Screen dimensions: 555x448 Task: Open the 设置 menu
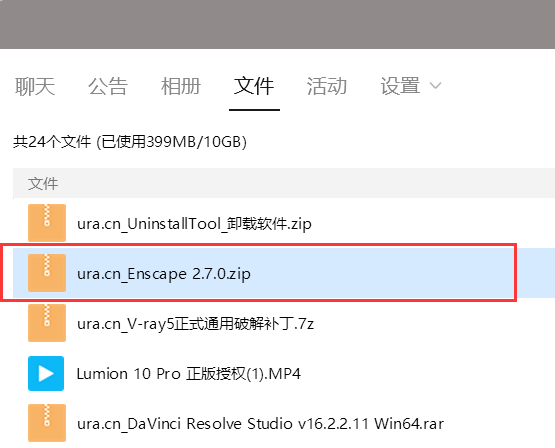coord(400,86)
